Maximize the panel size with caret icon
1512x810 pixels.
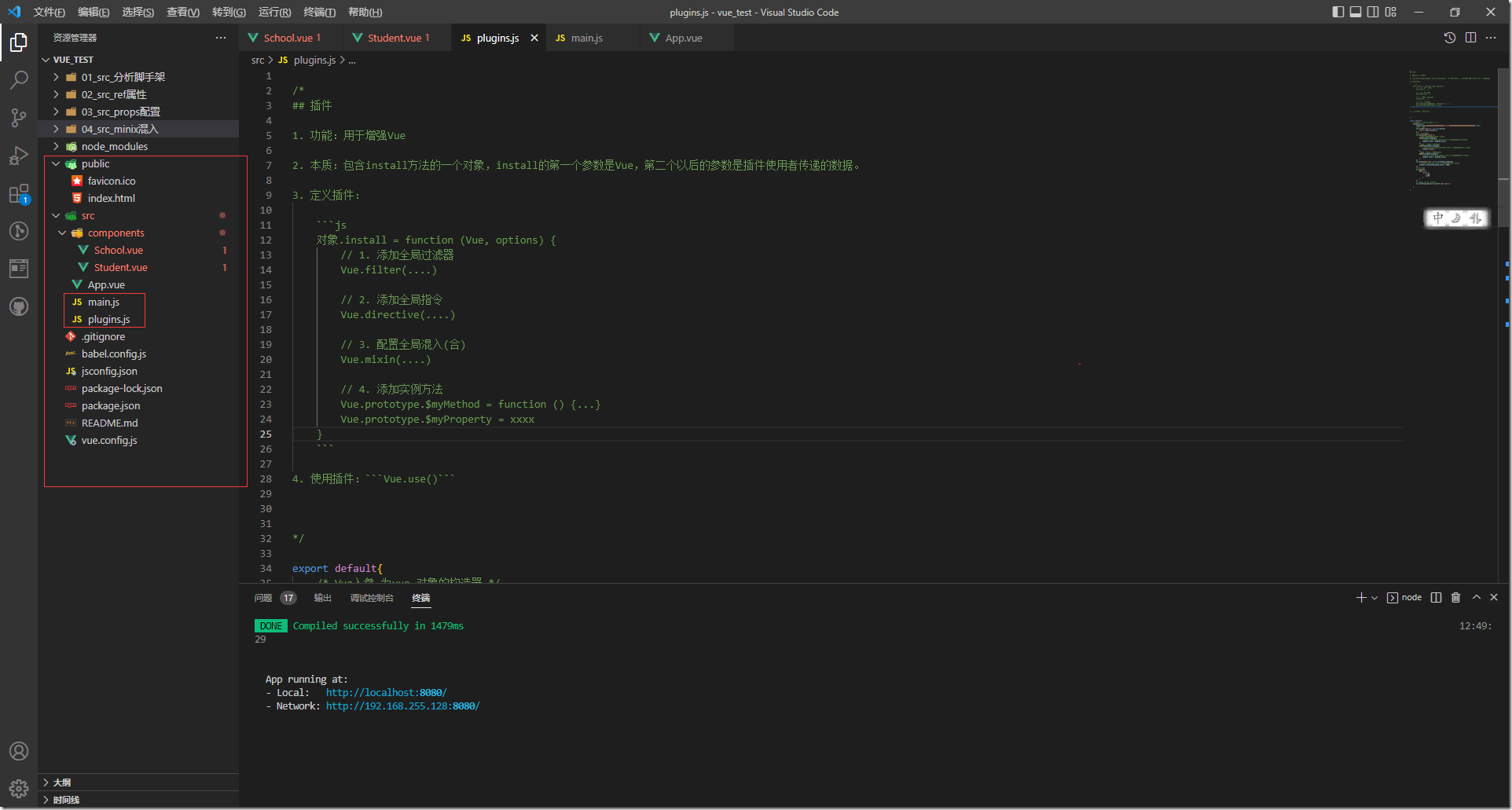1476,598
